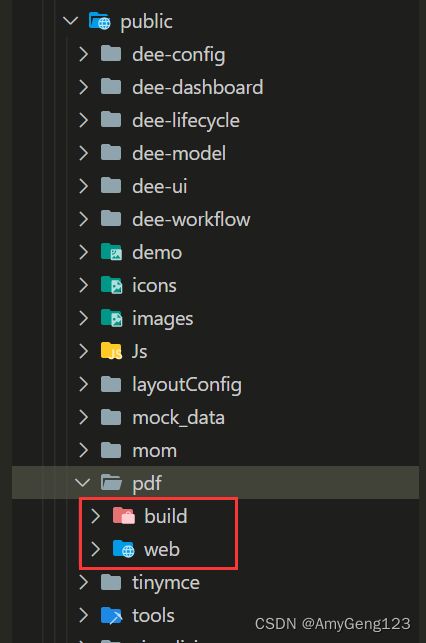
Task: Select the dee-lifecycle folder
Action: tap(186, 120)
